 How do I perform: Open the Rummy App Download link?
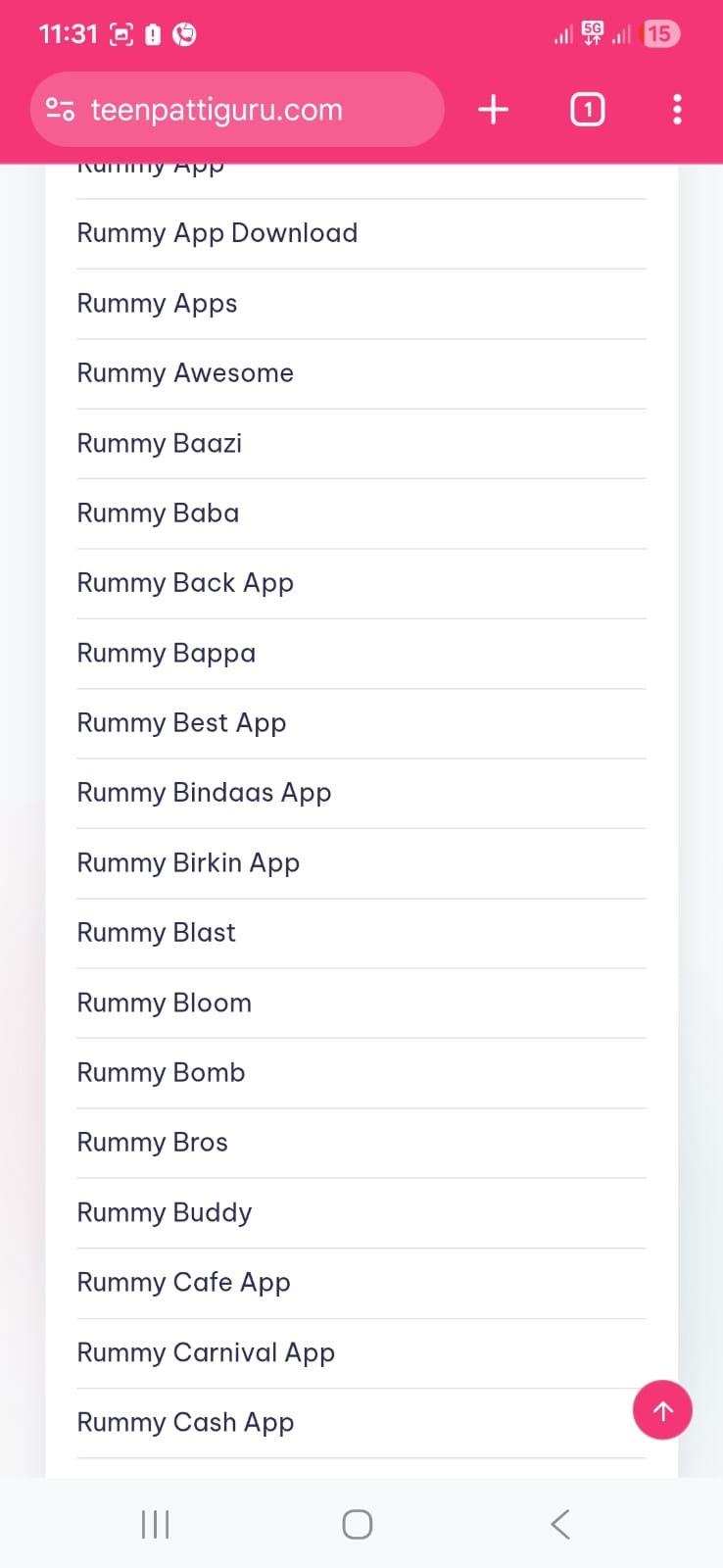(x=217, y=233)
